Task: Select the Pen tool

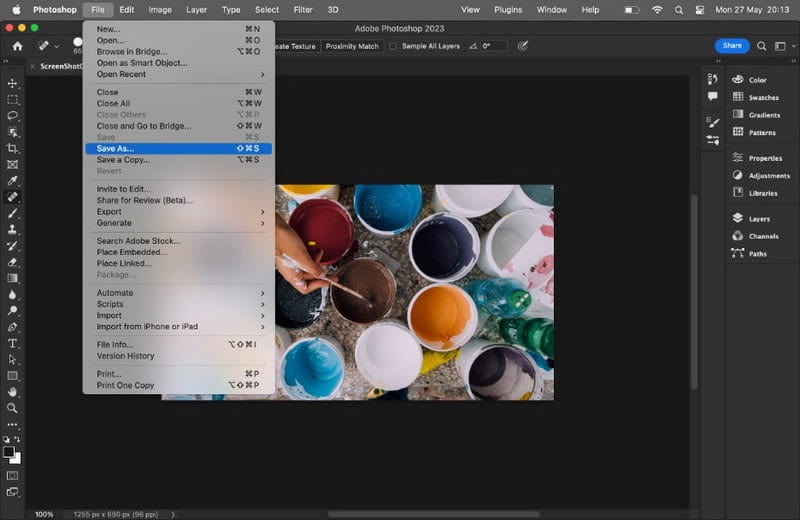Action: click(x=12, y=327)
